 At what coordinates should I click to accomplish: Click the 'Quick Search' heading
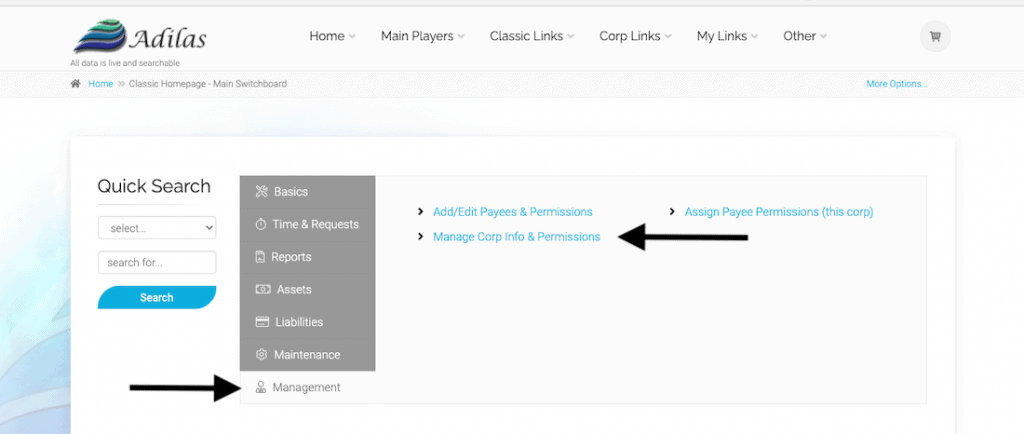click(154, 187)
